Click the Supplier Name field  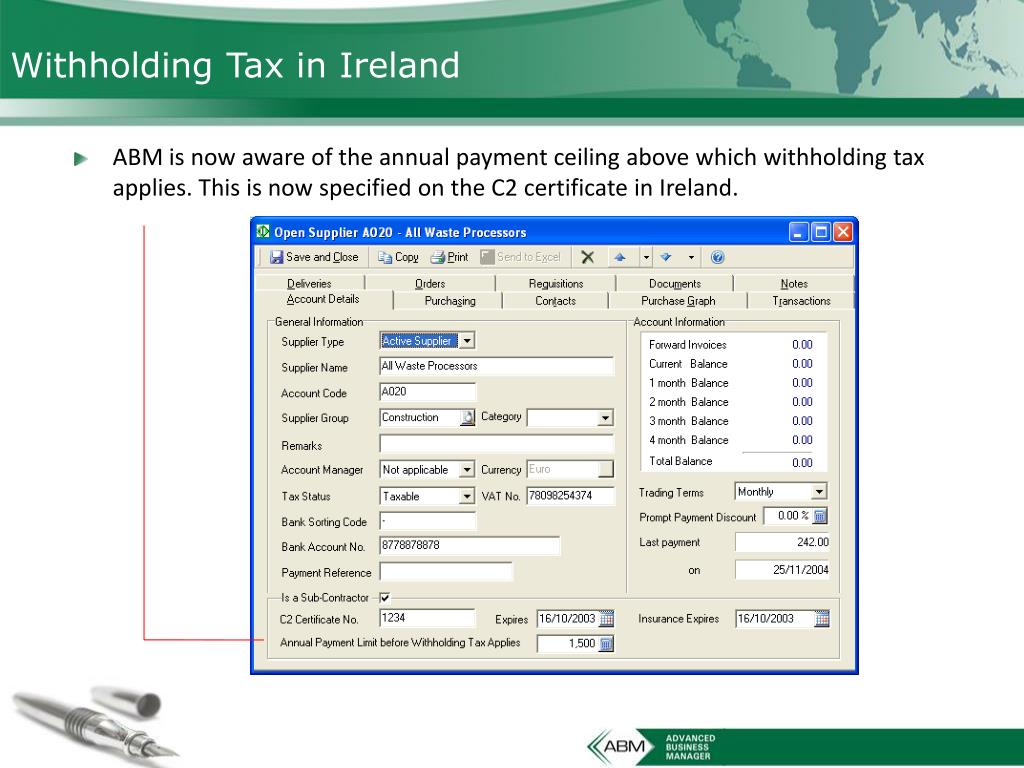pos(496,366)
